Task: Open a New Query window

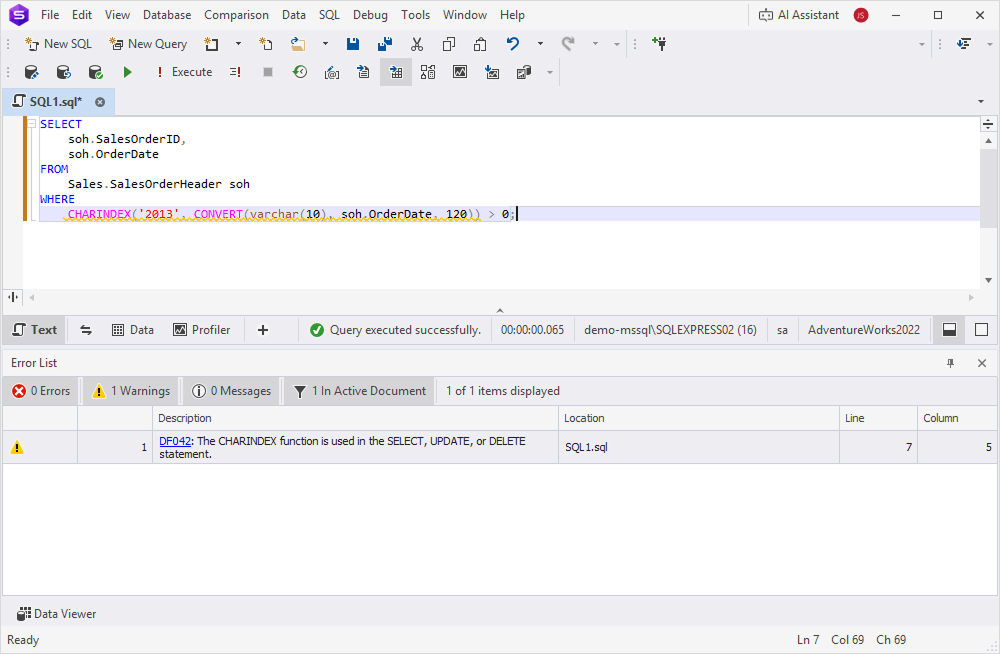Action: 148,43
